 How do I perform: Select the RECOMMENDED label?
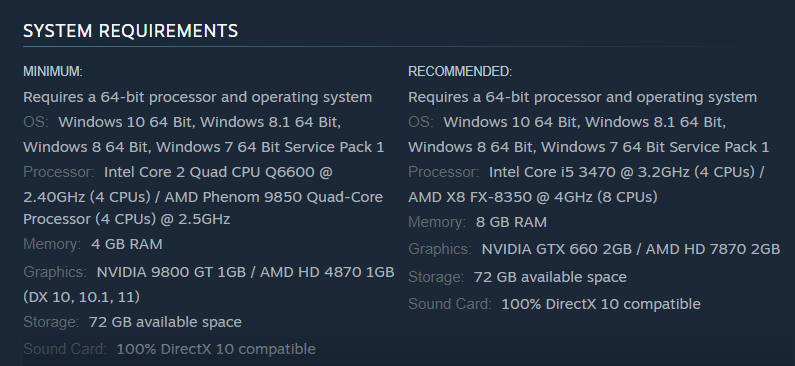[x=460, y=71]
